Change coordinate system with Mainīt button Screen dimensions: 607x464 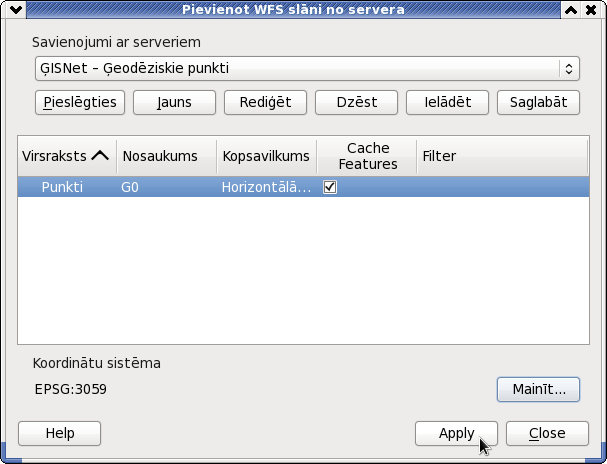[x=538, y=389]
